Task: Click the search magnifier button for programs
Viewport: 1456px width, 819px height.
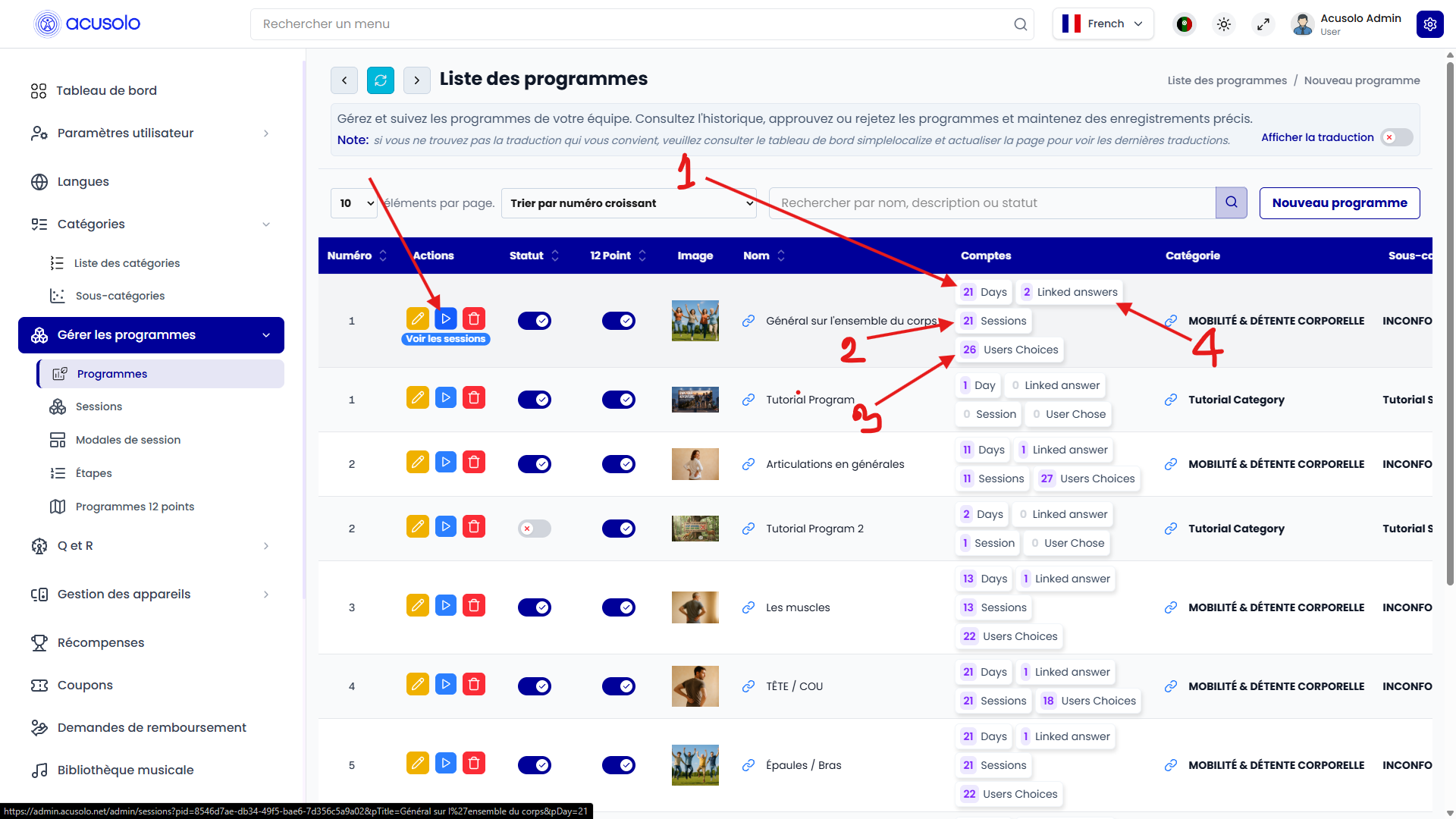Action: pyautogui.click(x=1232, y=202)
